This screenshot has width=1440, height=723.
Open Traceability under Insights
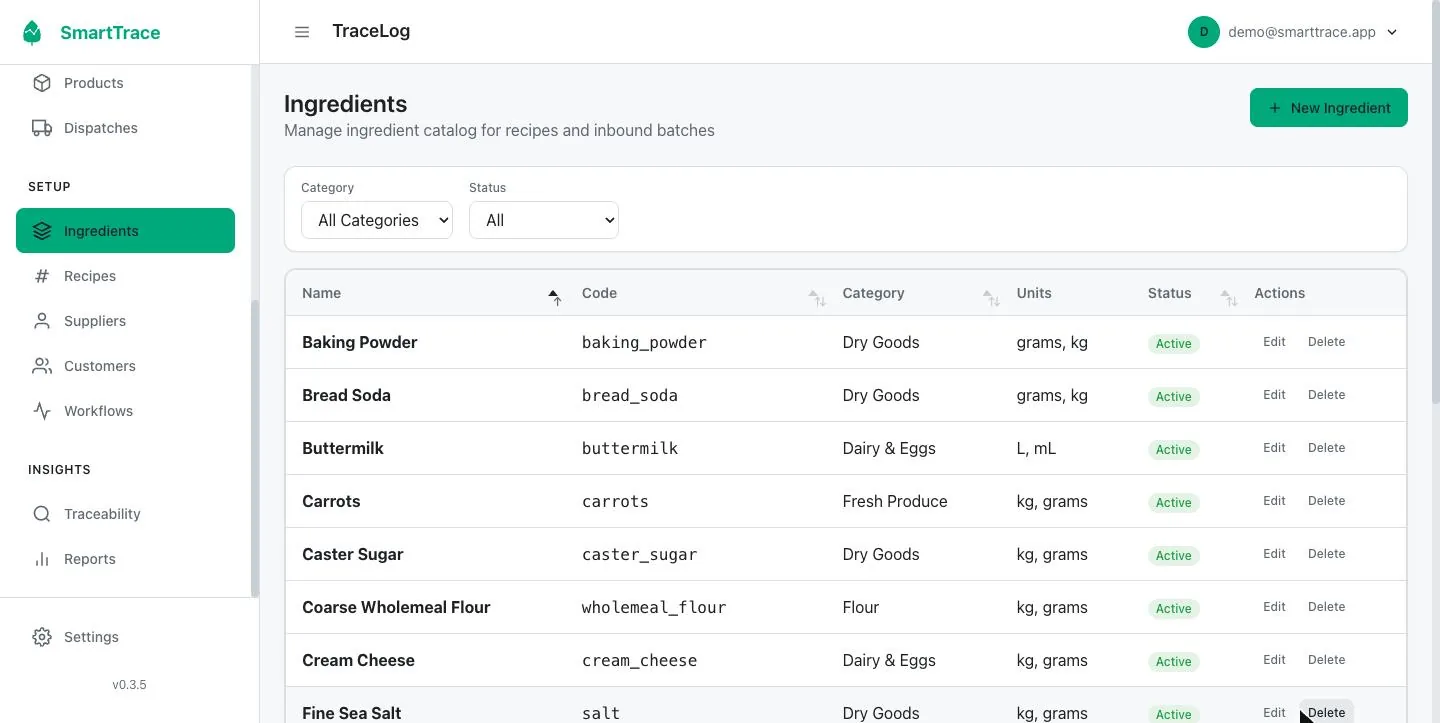pyautogui.click(x=125, y=514)
